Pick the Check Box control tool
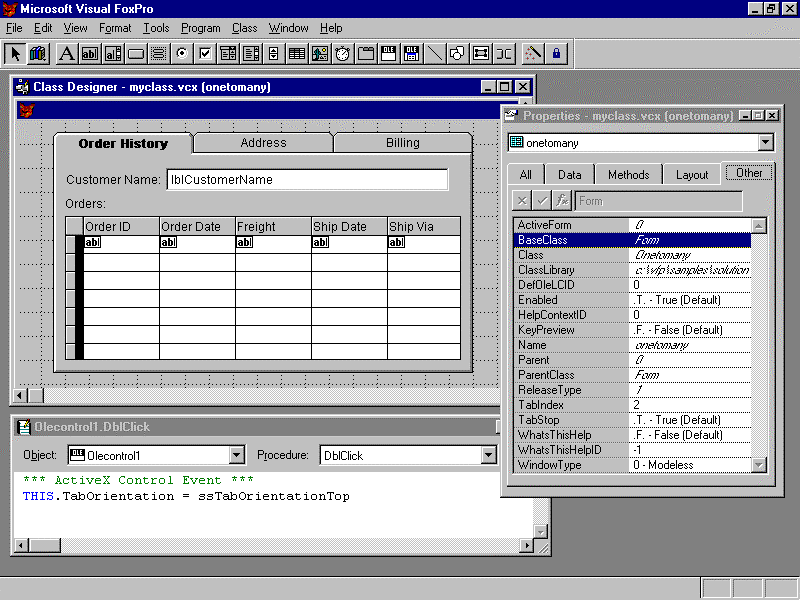This screenshot has width=800, height=600. point(205,54)
